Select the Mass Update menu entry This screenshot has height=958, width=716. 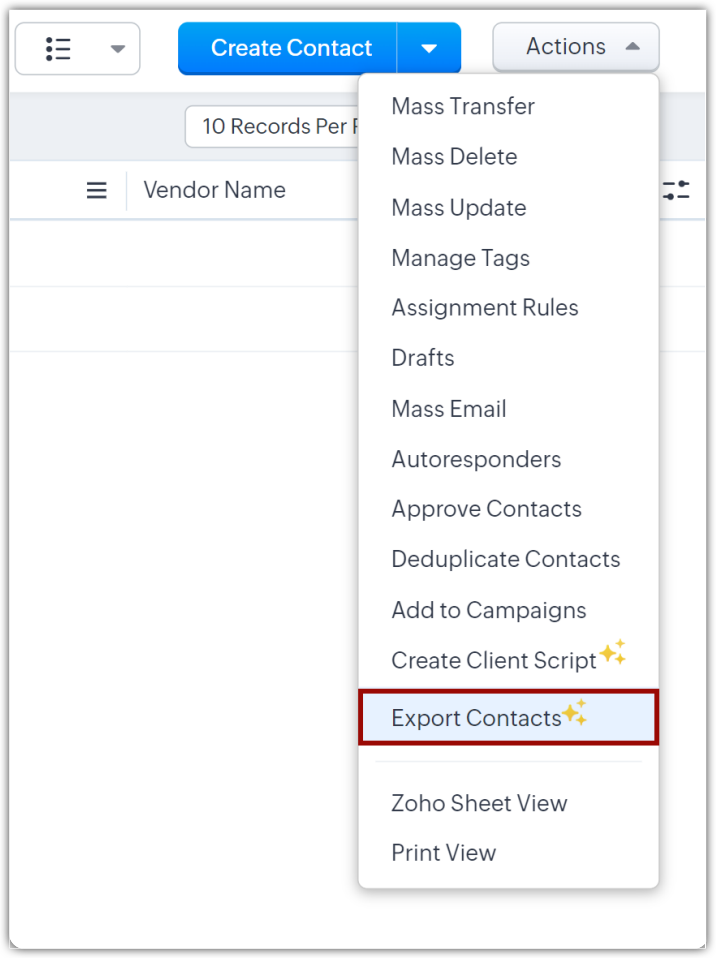pyautogui.click(x=458, y=208)
